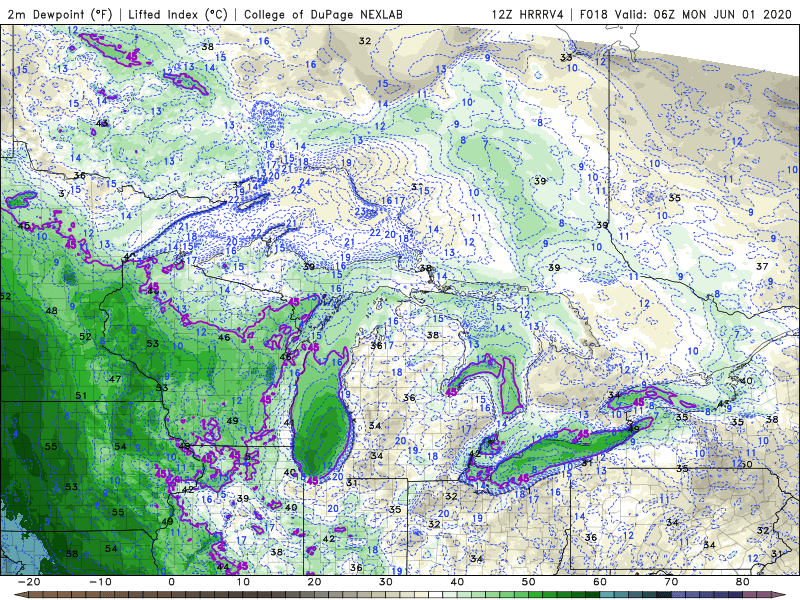Click the black dewpoint value "58" on the map
This screenshot has width=800, height=600.
coord(71,554)
